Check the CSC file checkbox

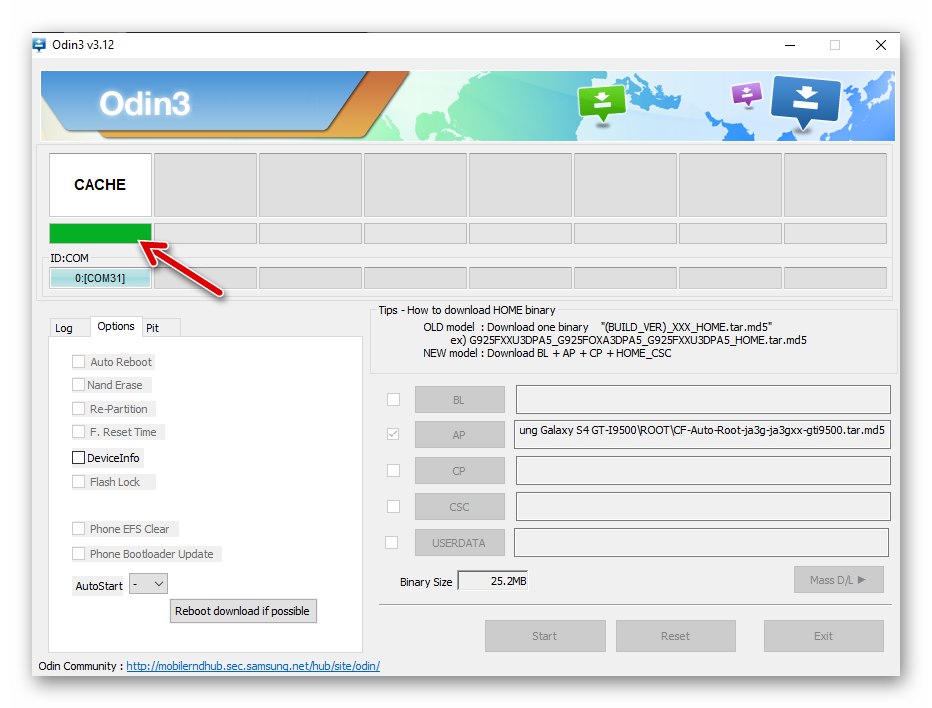click(x=393, y=506)
